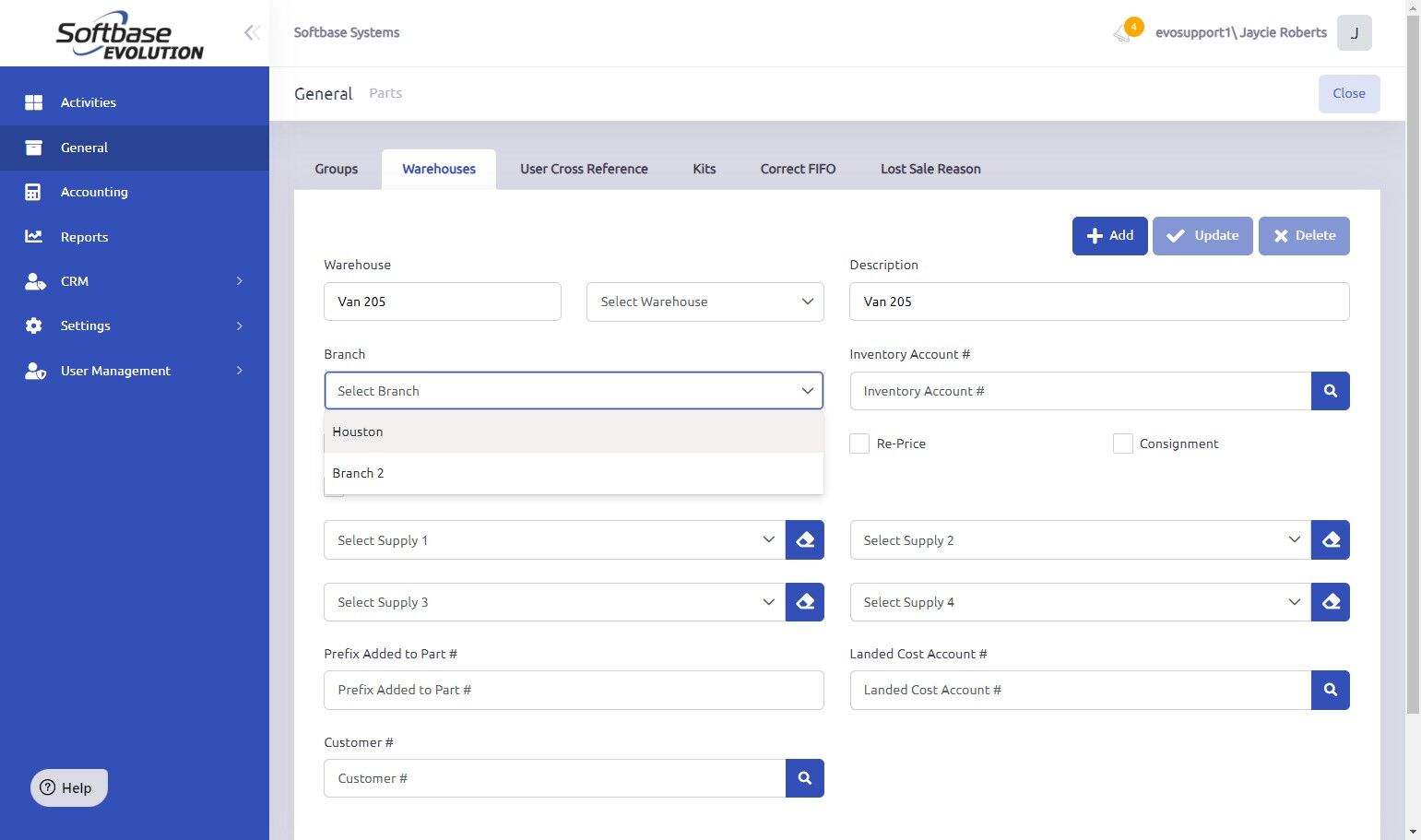
Task: Tick the Consignment checkbox
Action: coord(1122,444)
